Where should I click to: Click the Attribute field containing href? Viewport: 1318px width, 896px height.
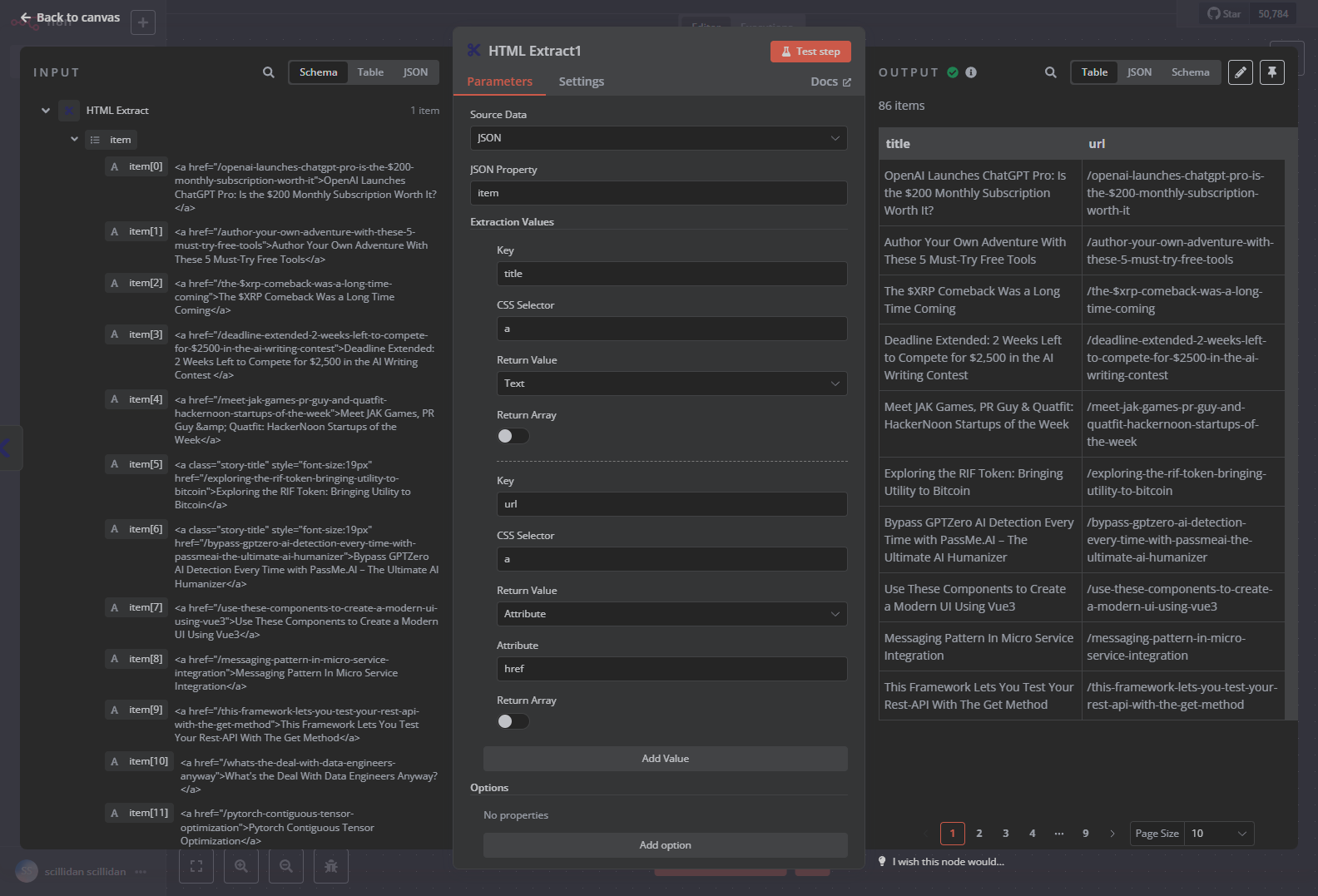[x=672, y=669]
